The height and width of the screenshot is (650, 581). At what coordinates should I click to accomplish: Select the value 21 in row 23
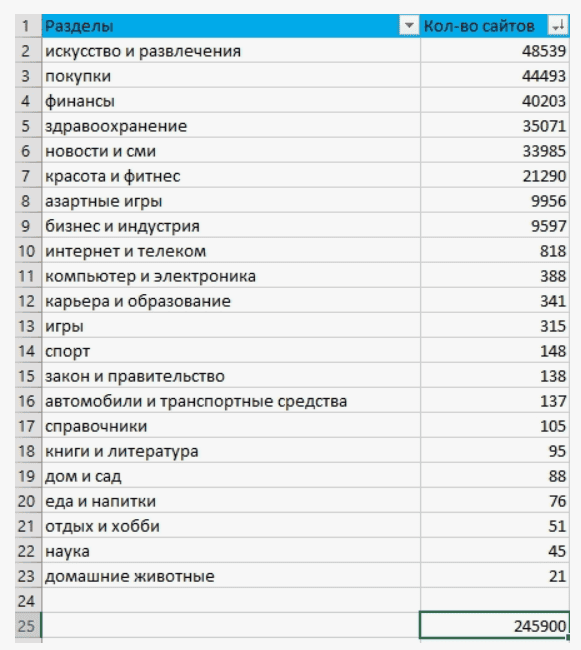point(495,576)
